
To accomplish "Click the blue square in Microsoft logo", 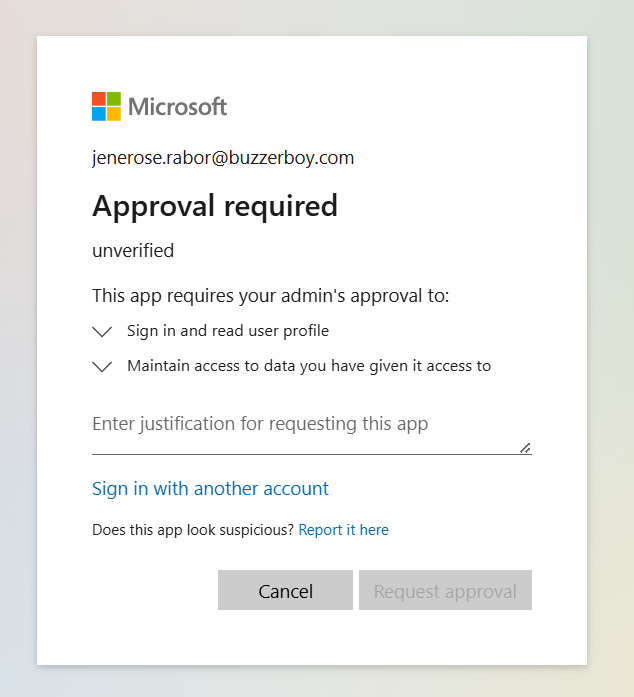I will pos(99,114).
